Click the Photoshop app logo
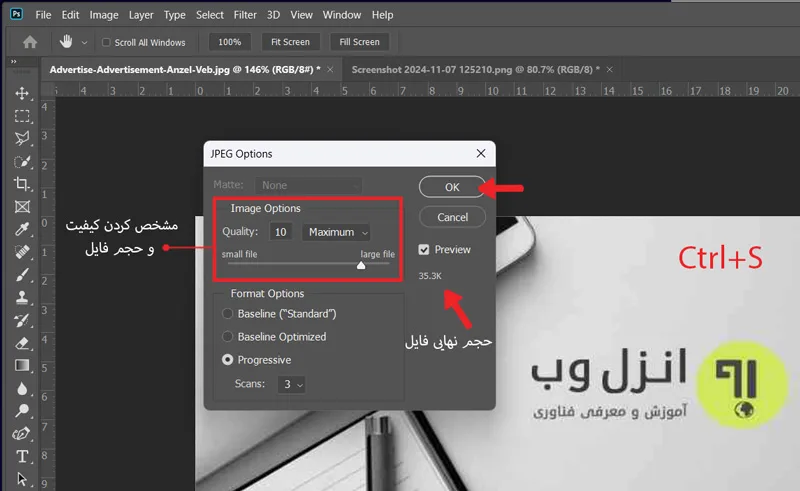Screen dimensions: 800x491 (x=16, y=14)
